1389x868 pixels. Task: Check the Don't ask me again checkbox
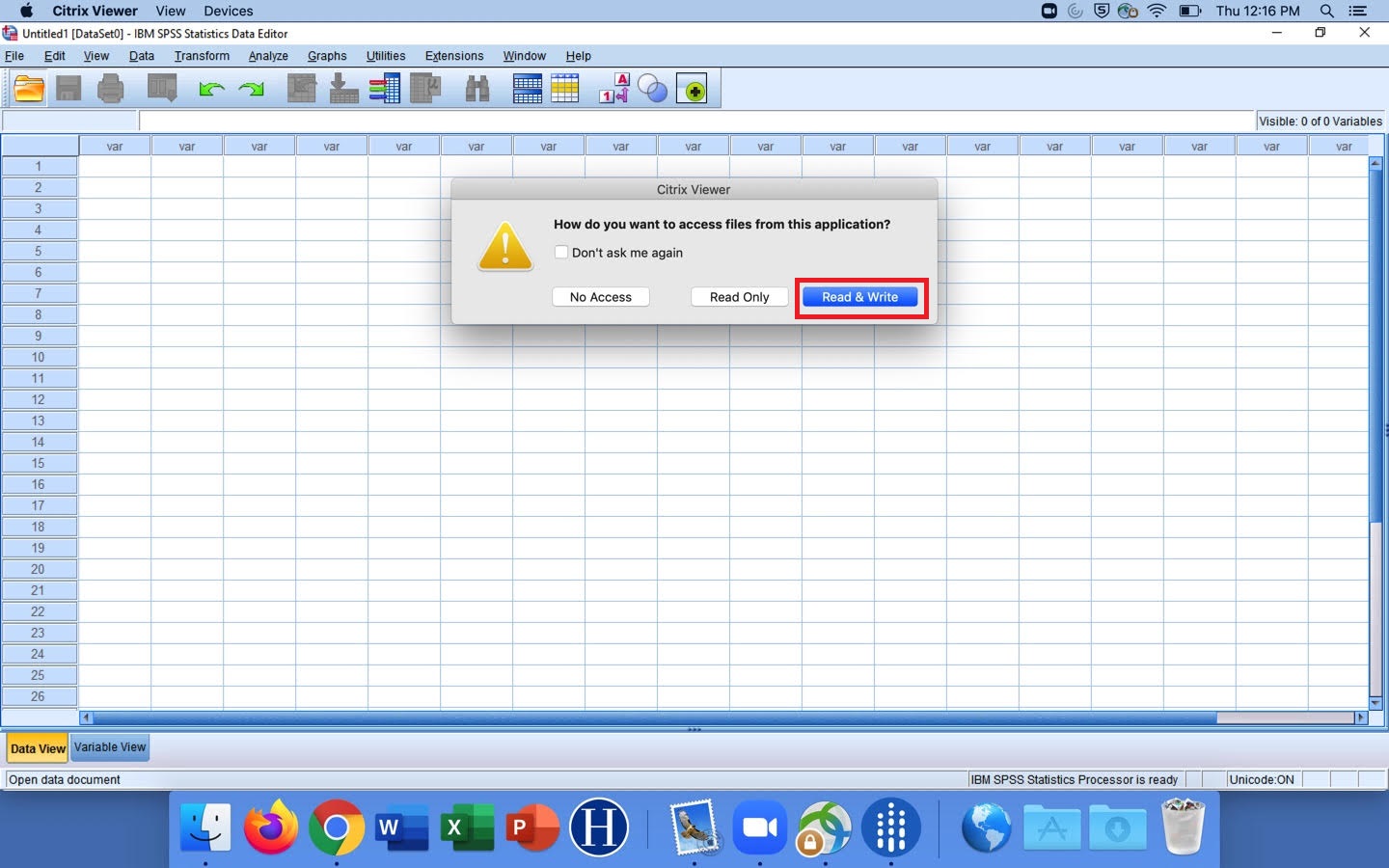(x=561, y=252)
